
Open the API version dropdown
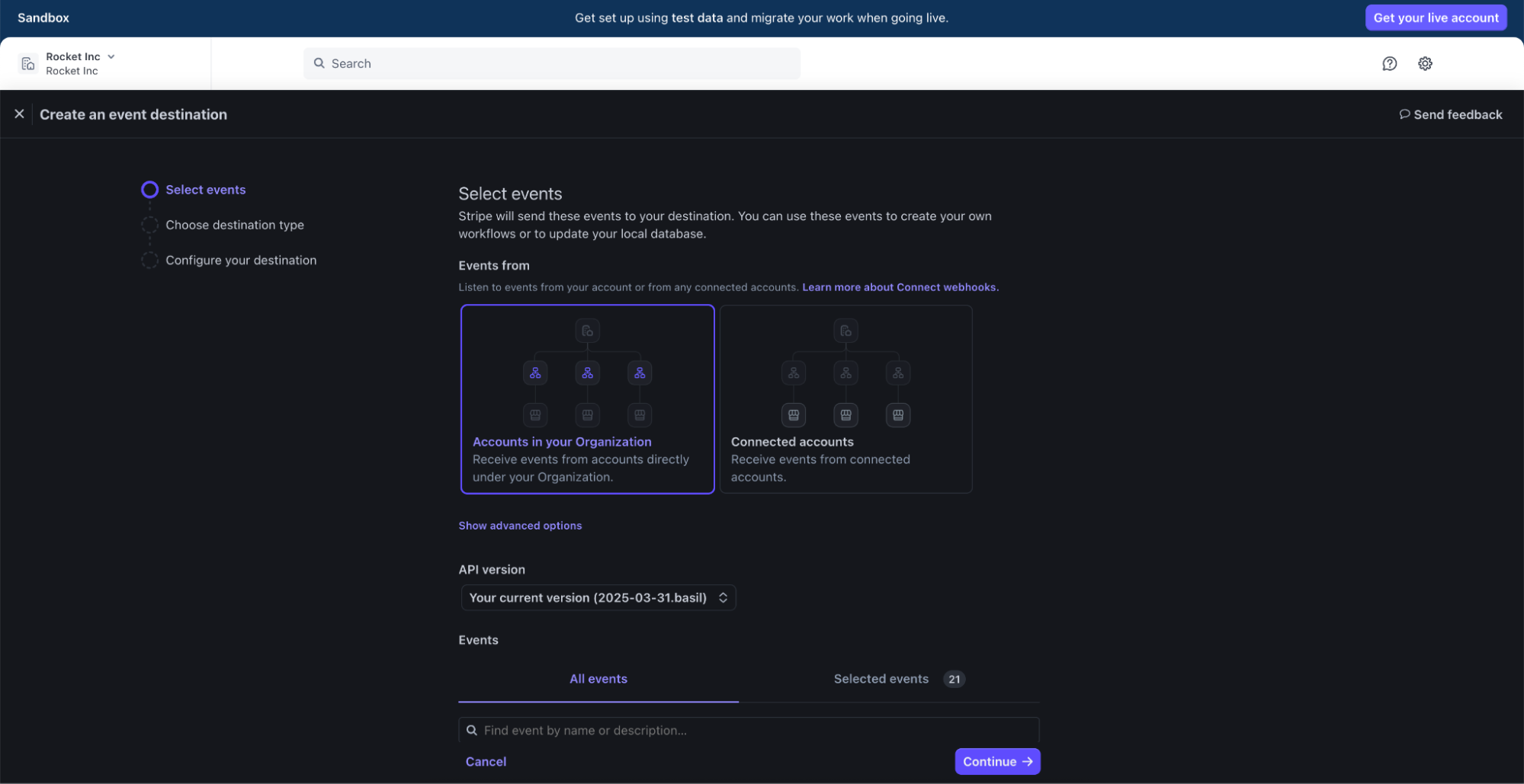click(598, 598)
